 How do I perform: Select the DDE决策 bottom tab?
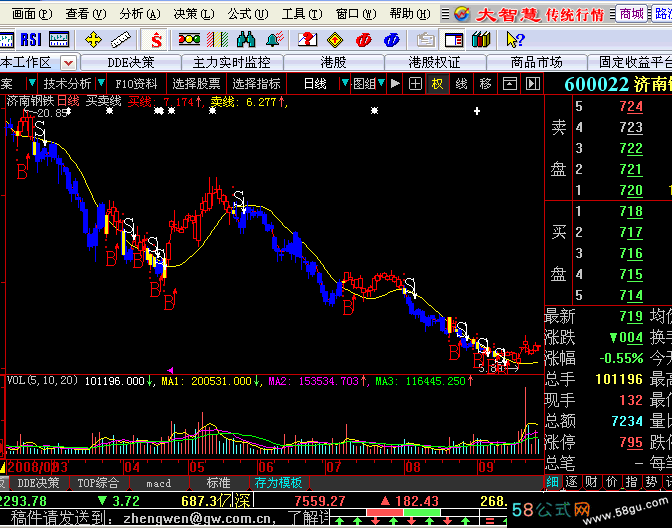tap(38, 483)
